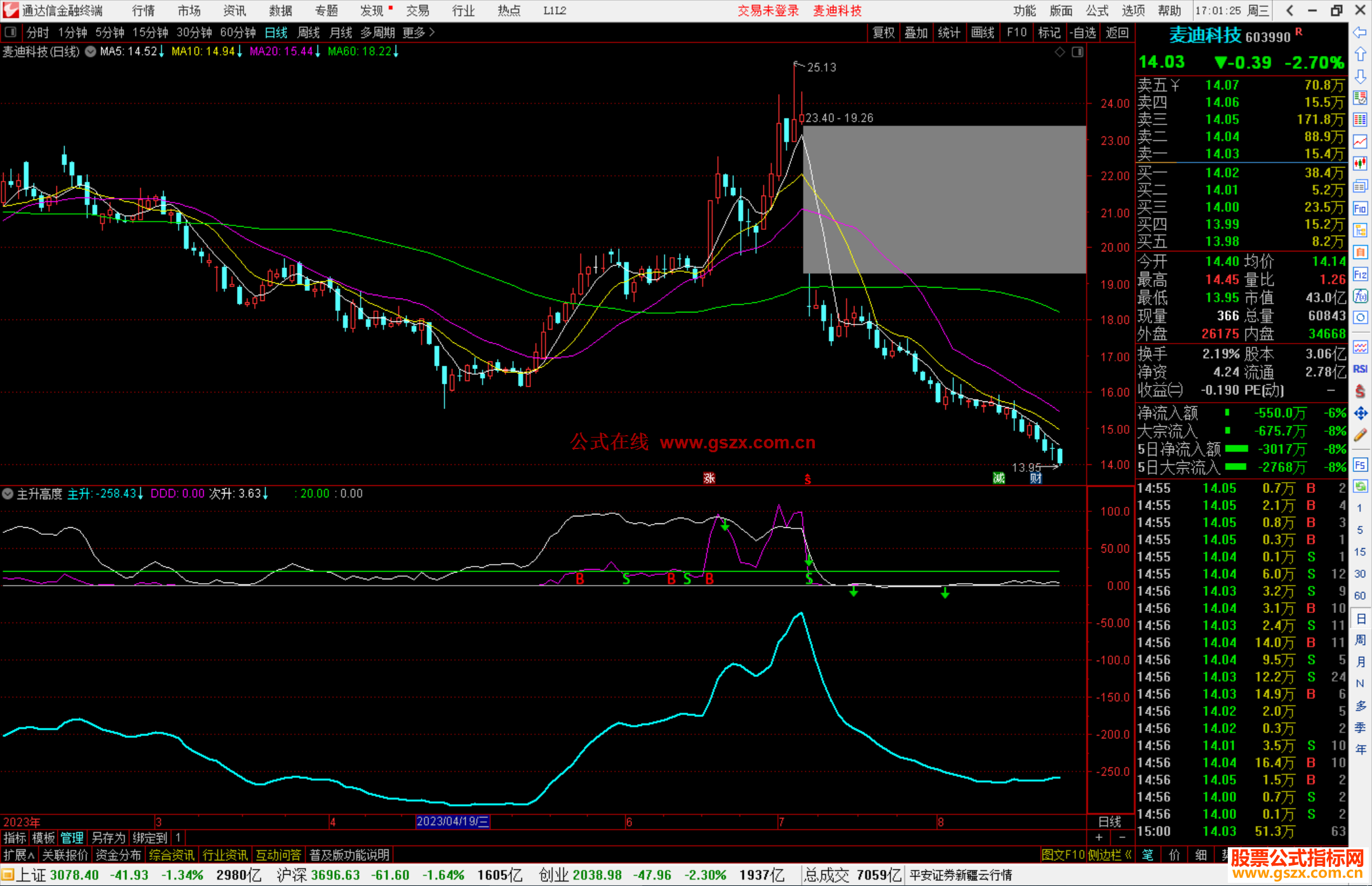Toggle the chart panel layout icon top-left
The height and width of the screenshot is (886, 1372).
click(x=10, y=32)
